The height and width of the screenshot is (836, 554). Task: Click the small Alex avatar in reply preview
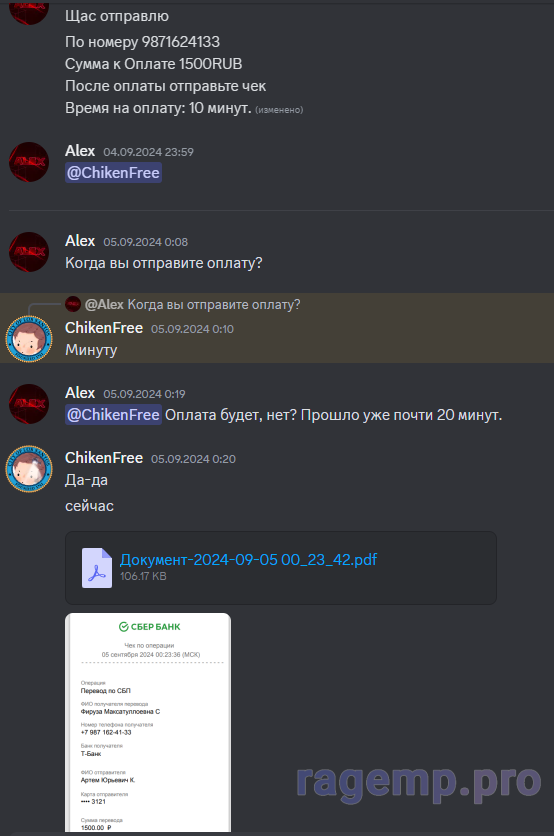coord(73,304)
